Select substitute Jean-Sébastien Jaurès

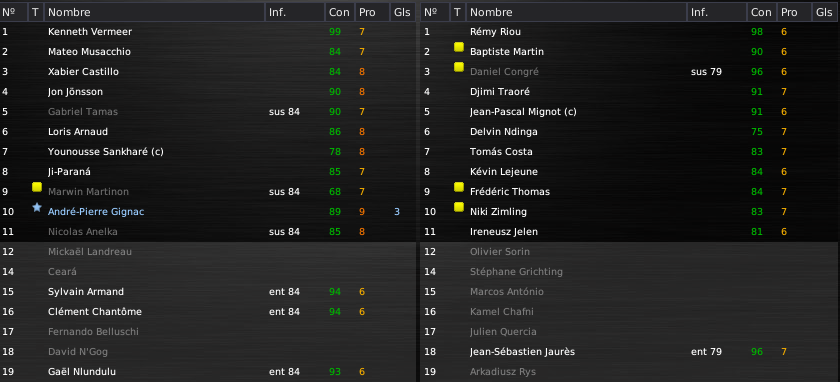click(630, 351)
